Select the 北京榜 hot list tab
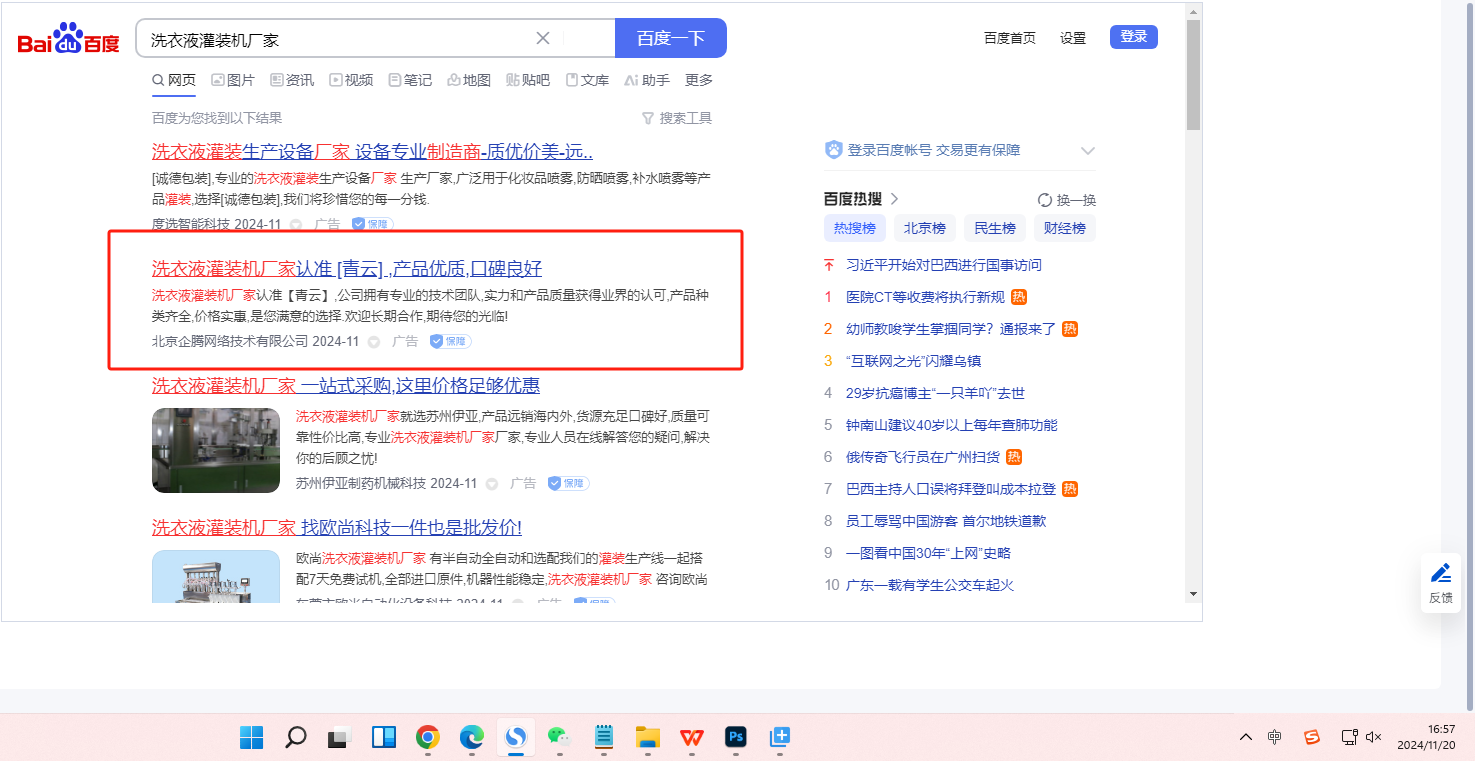The image size is (1475, 761). pos(924,228)
